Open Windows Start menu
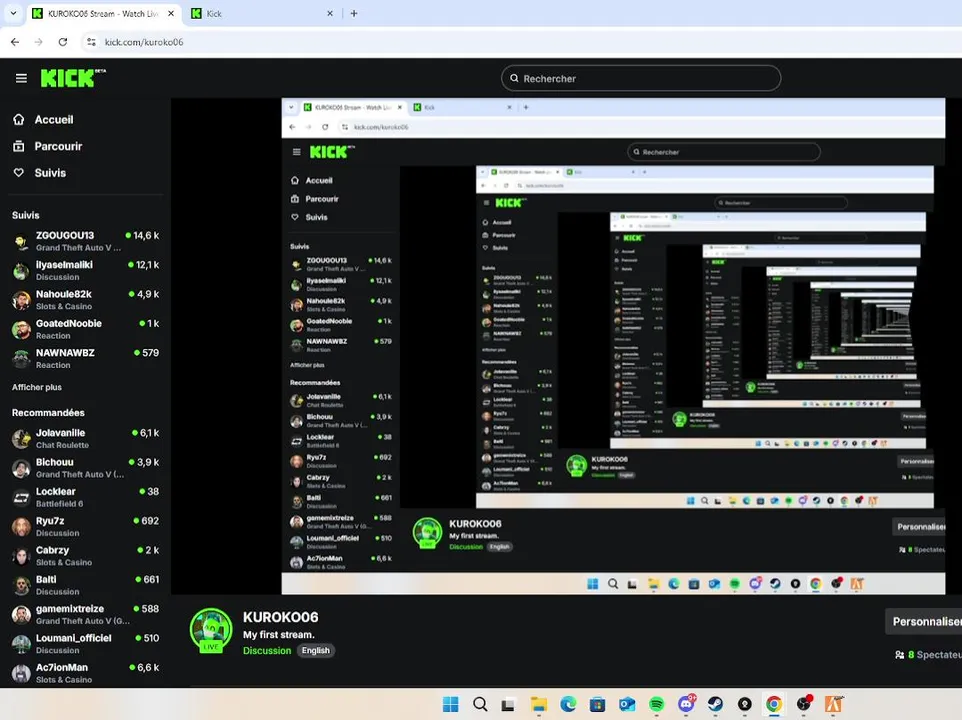Image resolution: width=962 pixels, height=720 pixels. pos(451,705)
